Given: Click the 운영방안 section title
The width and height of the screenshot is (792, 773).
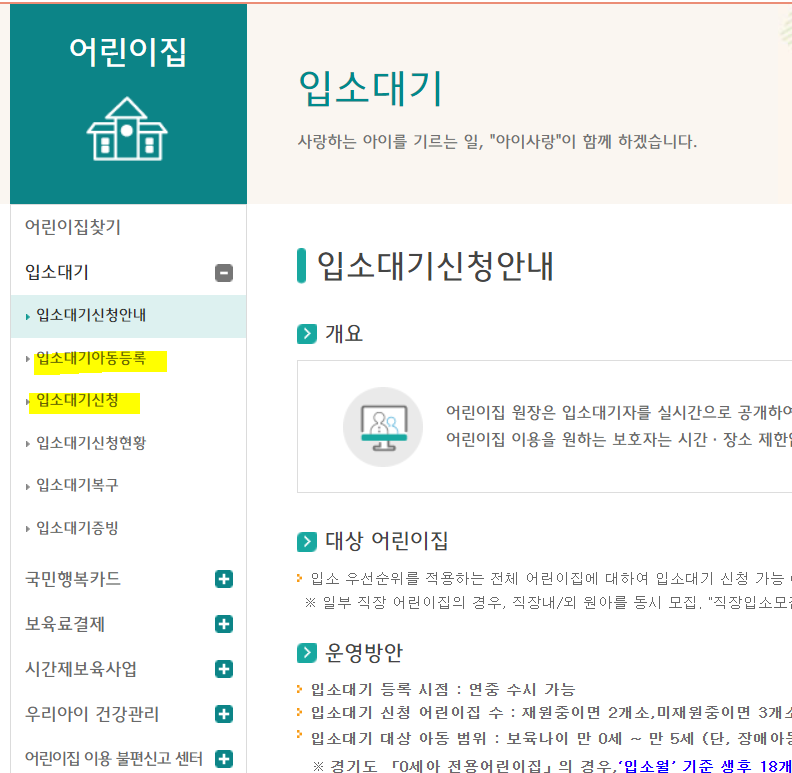Looking at the screenshot, I should tap(364, 653).
